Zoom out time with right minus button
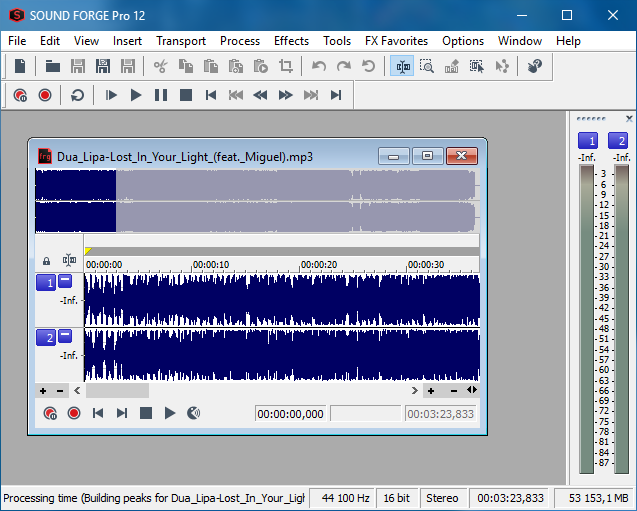The image size is (637, 511). tap(454, 391)
